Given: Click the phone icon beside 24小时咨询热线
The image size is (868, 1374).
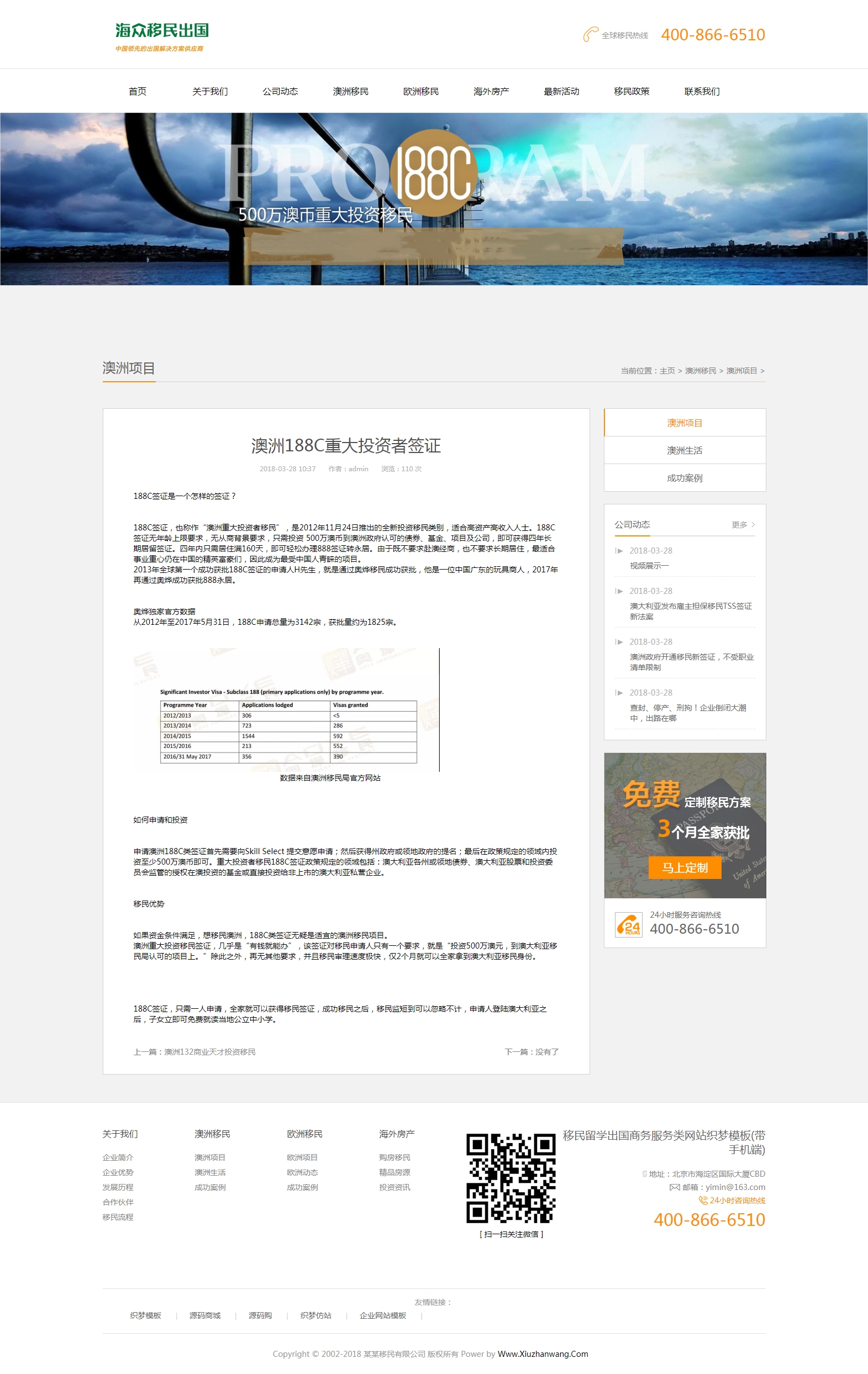Looking at the screenshot, I should (703, 1201).
